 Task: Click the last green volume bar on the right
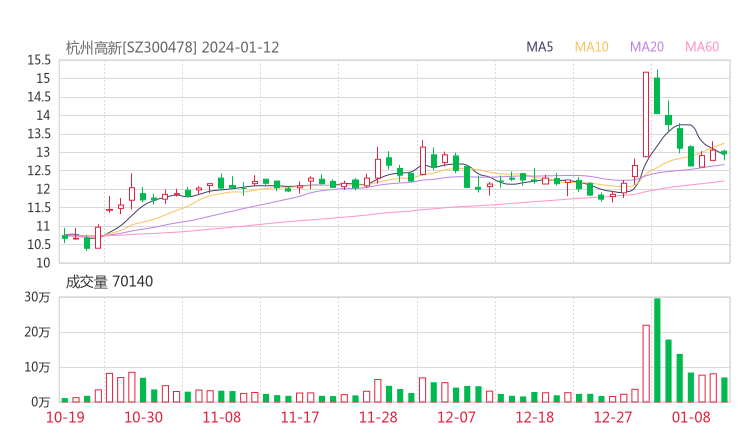724,390
